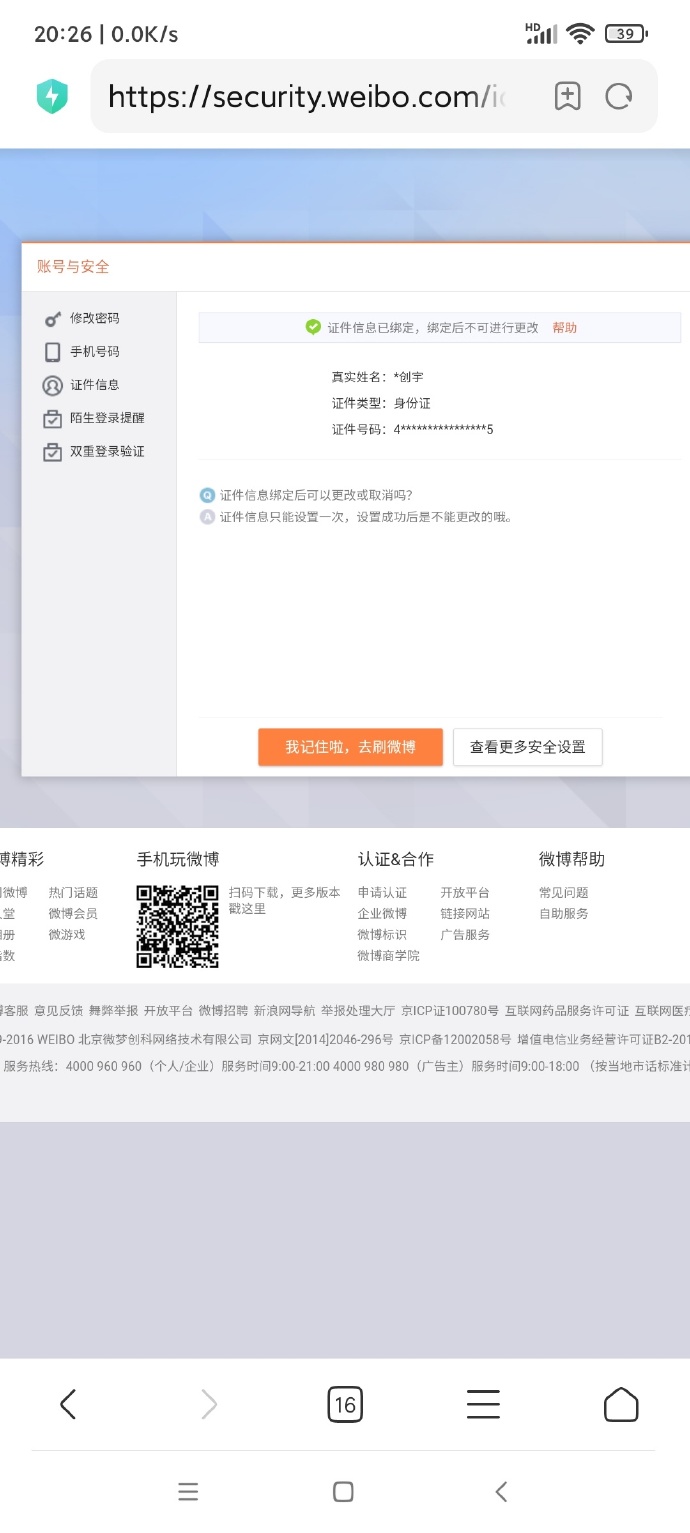690x1533 pixels.
Task: Click the 真实姓名 *创宇 line
Action: click(378, 377)
